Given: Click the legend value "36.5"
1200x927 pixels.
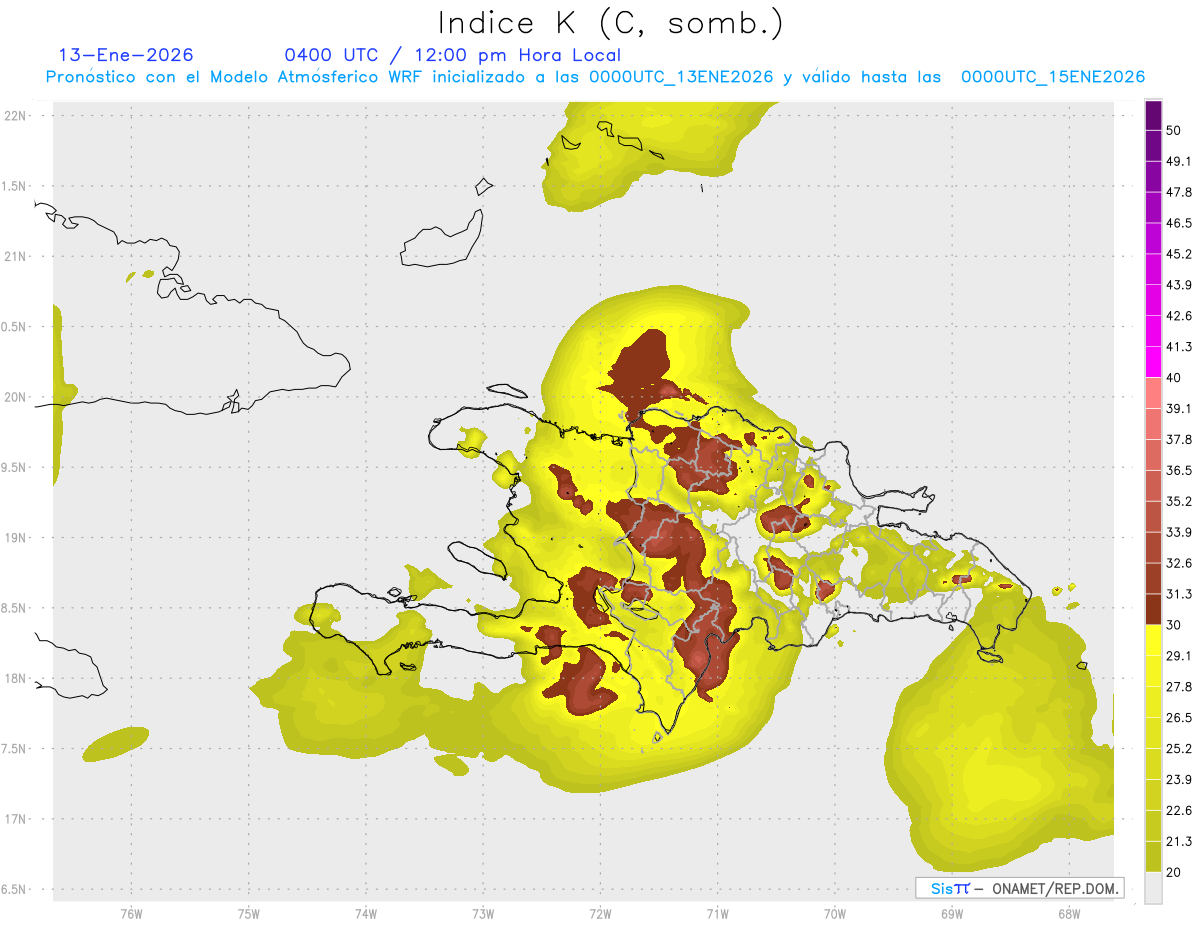Looking at the screenshot, I should point(1178,470).
